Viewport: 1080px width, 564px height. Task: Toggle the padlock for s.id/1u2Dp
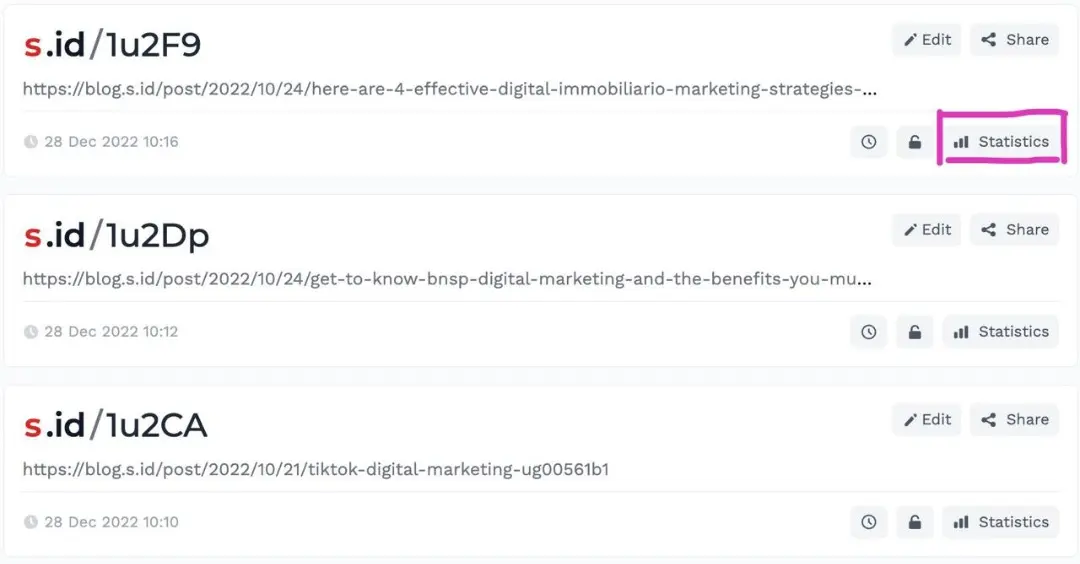(x=914, y=332)
